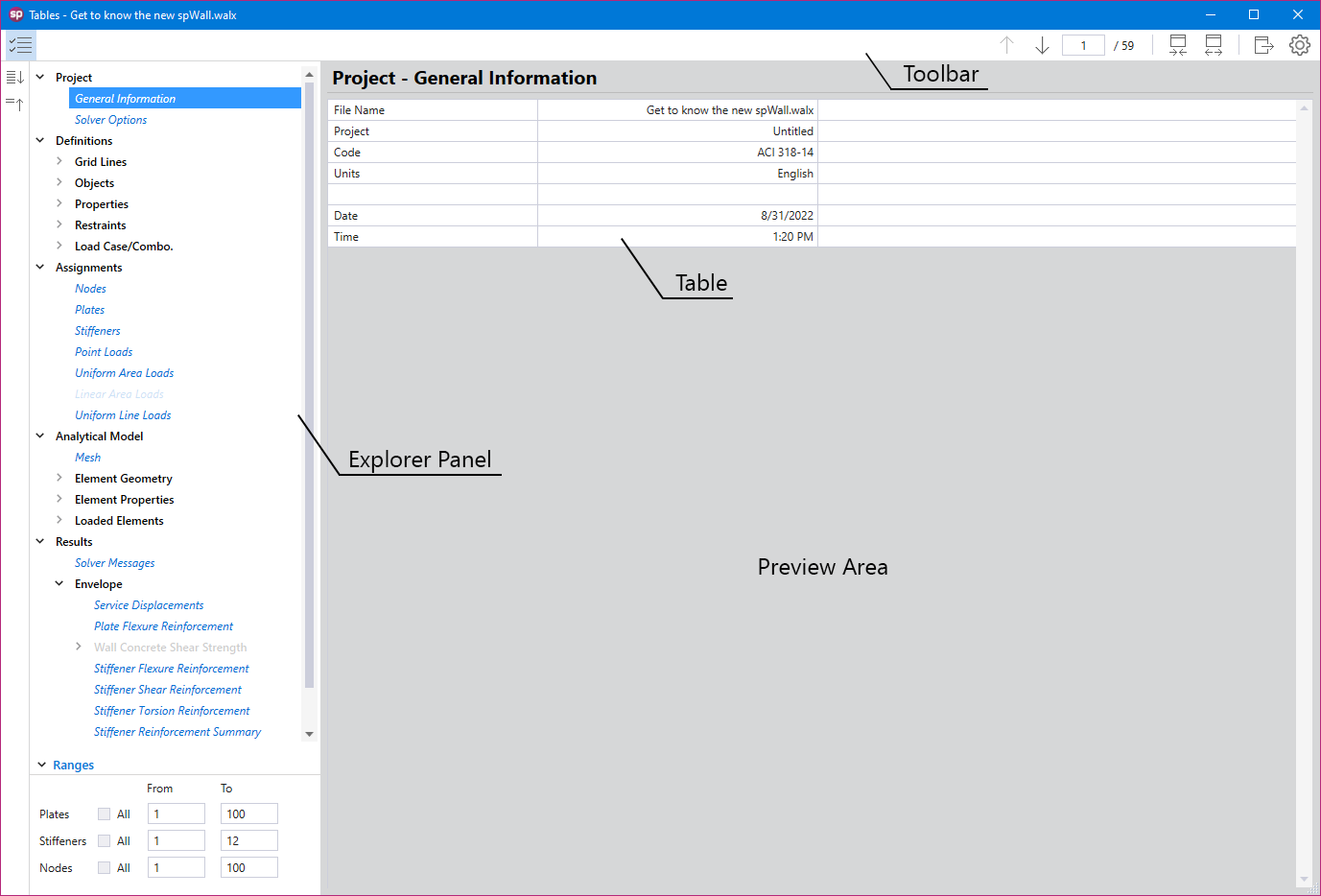Viewport: 1321px width, 896px height.
Task: Collapse the Analytical Model section
Action: tap(40, 436)
